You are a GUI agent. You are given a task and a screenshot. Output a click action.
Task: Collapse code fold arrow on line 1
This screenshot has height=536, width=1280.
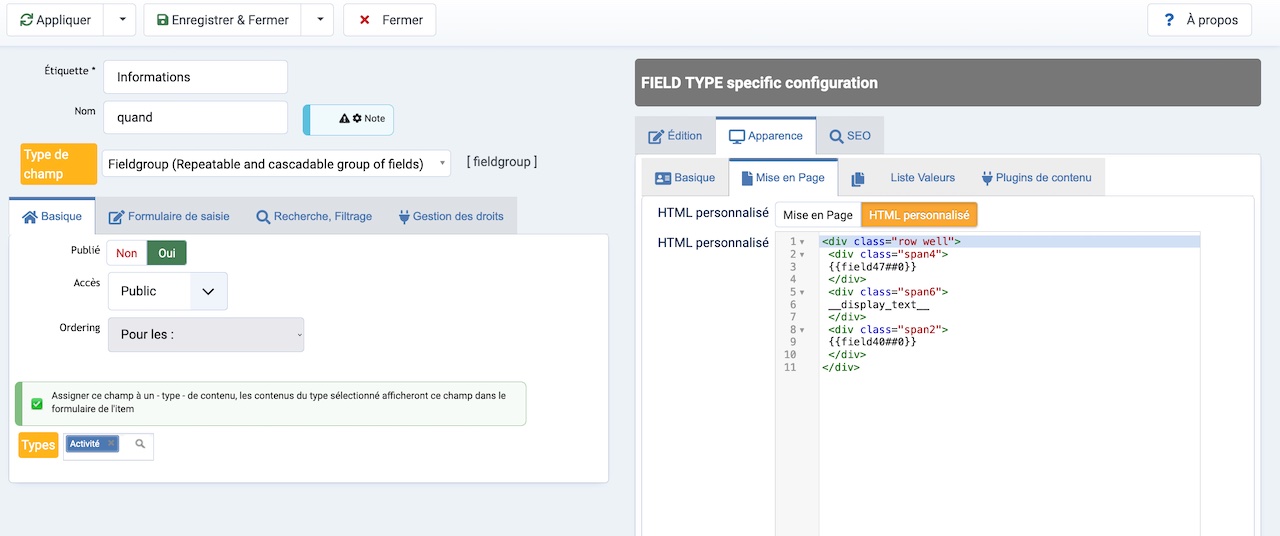point(802,242)
